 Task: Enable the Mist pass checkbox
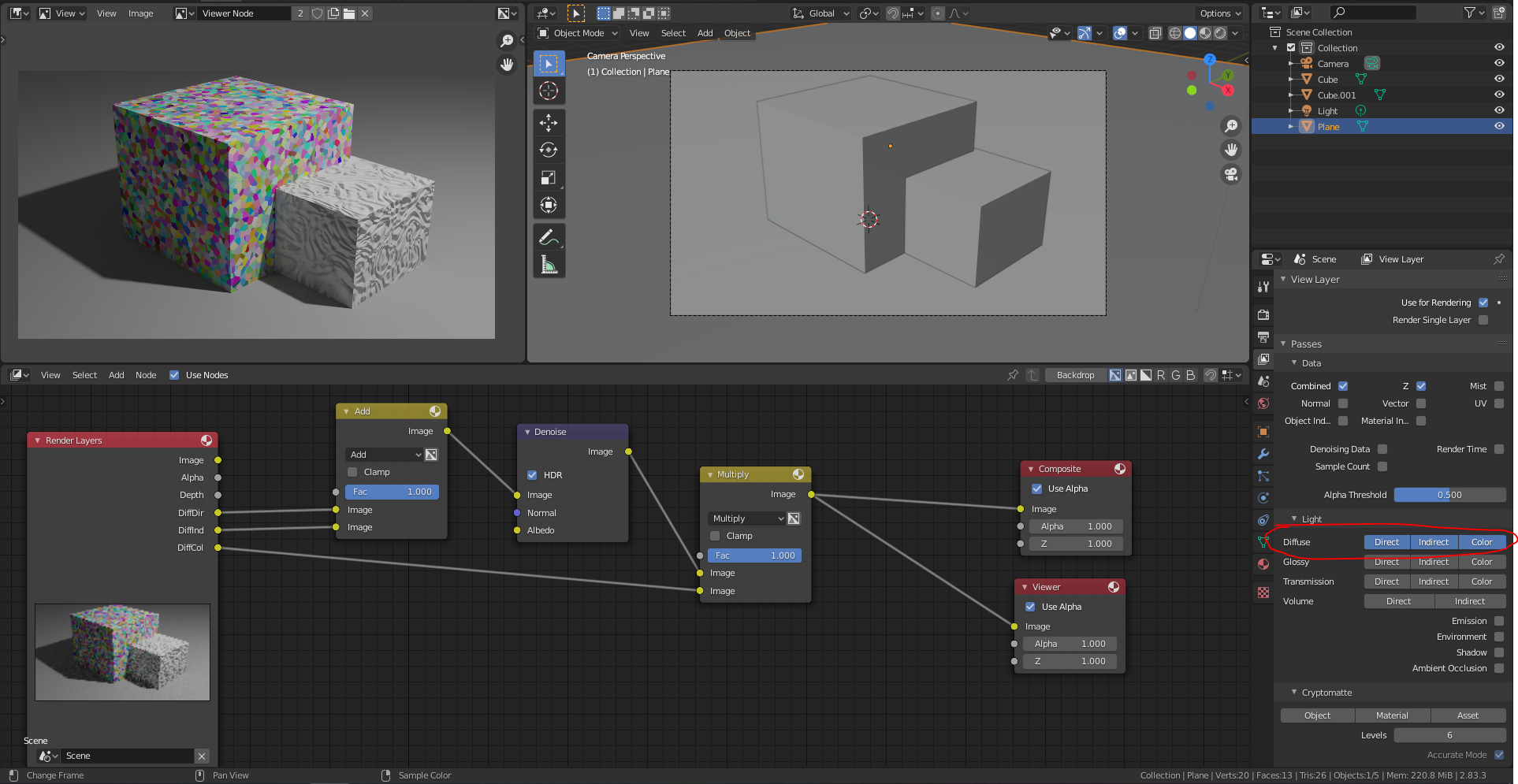(x=1499, y=386)
